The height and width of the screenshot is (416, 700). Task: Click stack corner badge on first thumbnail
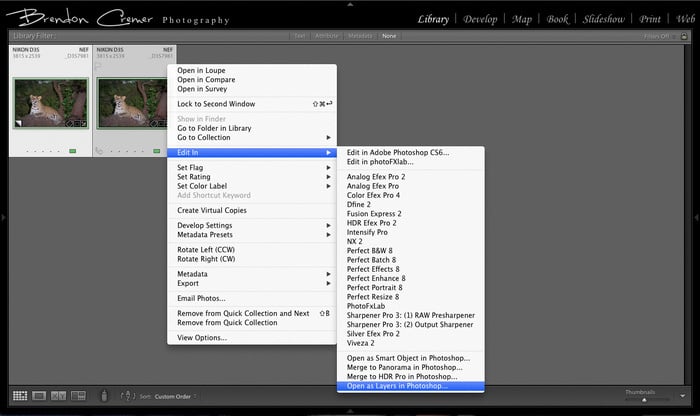(18, 123)
